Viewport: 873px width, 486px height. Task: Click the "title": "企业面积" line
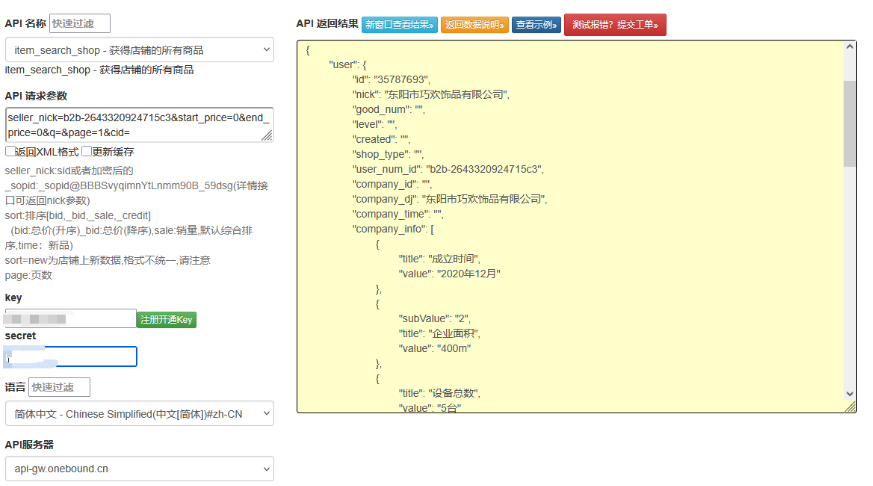pos(439,333)
